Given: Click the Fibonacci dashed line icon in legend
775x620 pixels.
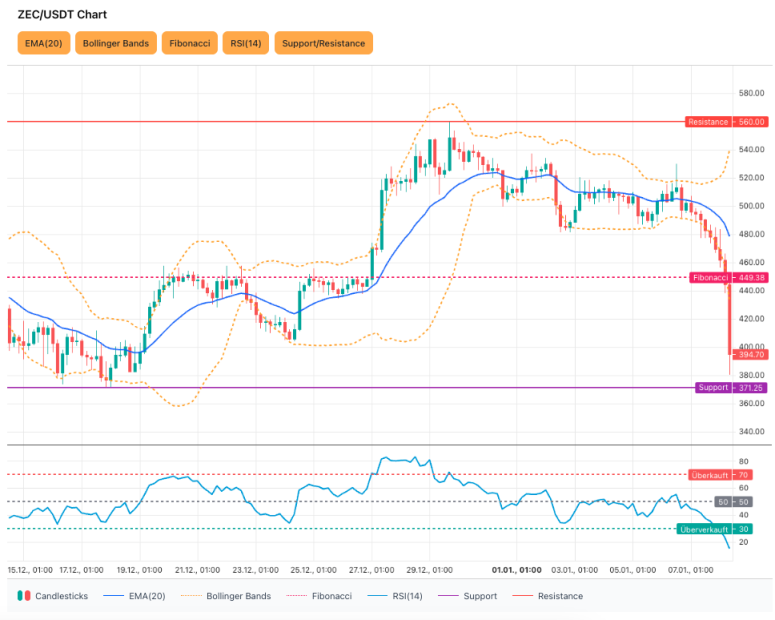Looking at the screenshot, I should pyautogui.click(x=297, y=596).
